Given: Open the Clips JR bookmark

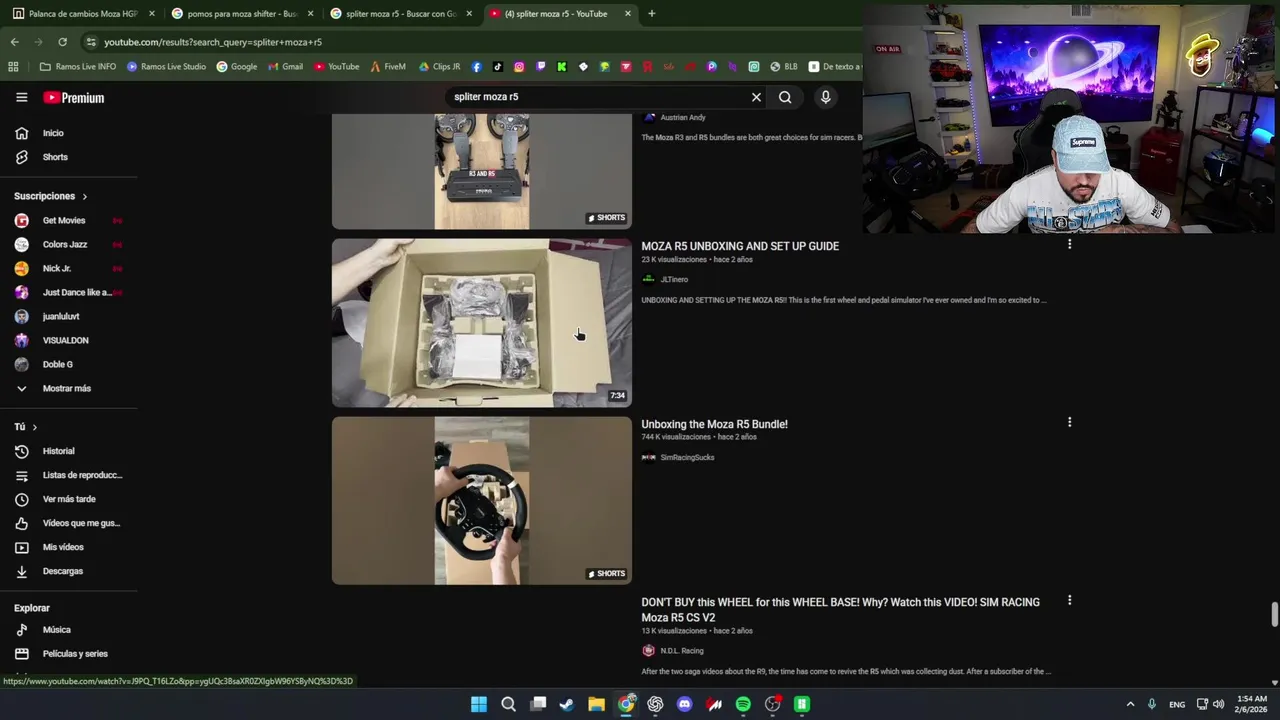Looking at the screenshot, I should (440, 67).
